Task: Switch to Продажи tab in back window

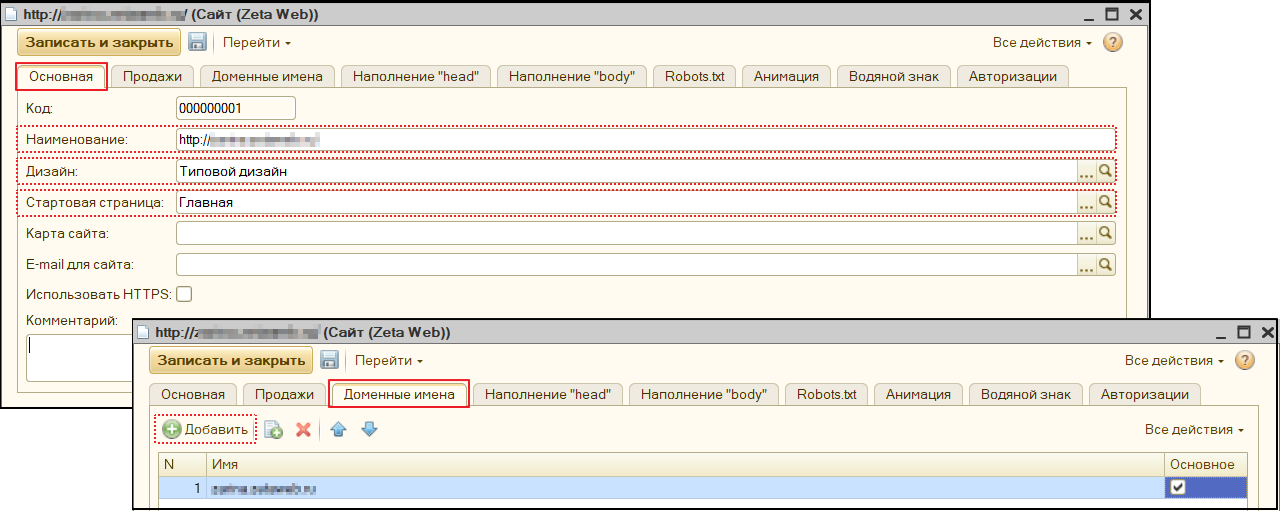Action: click(152, 77)
